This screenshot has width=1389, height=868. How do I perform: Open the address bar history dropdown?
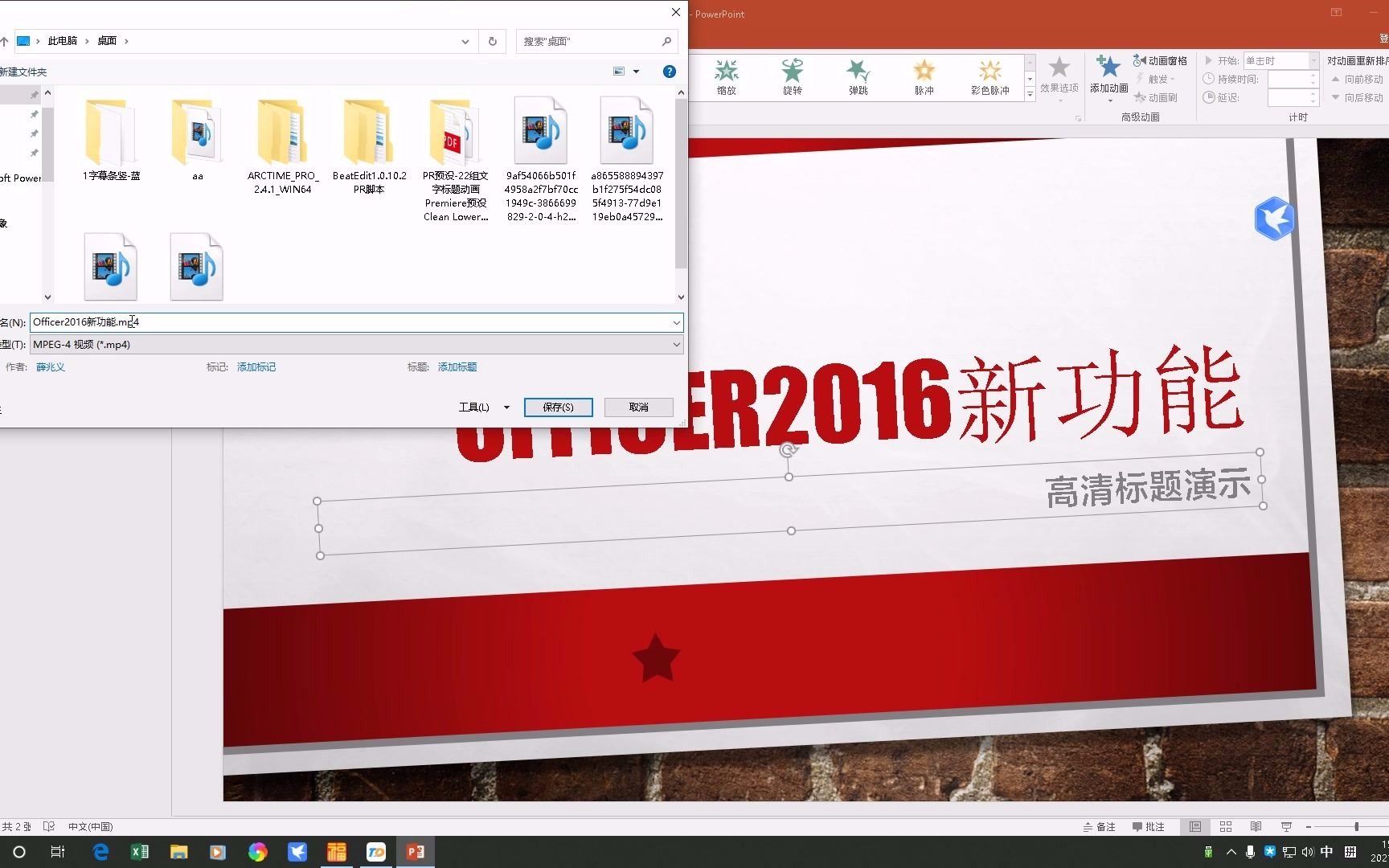pos(465,42)
